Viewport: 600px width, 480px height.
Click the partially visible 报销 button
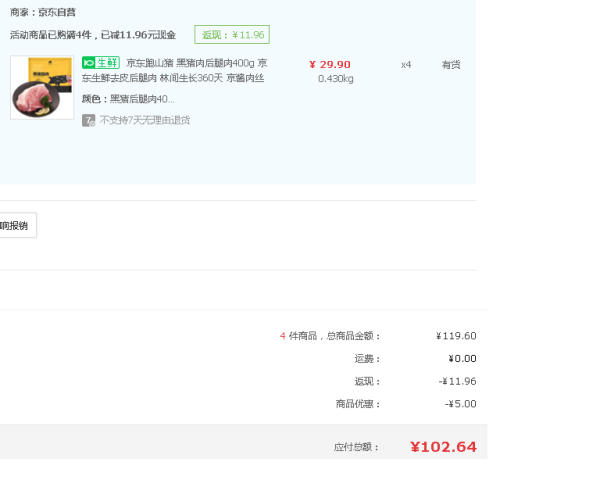coord(18,225)
